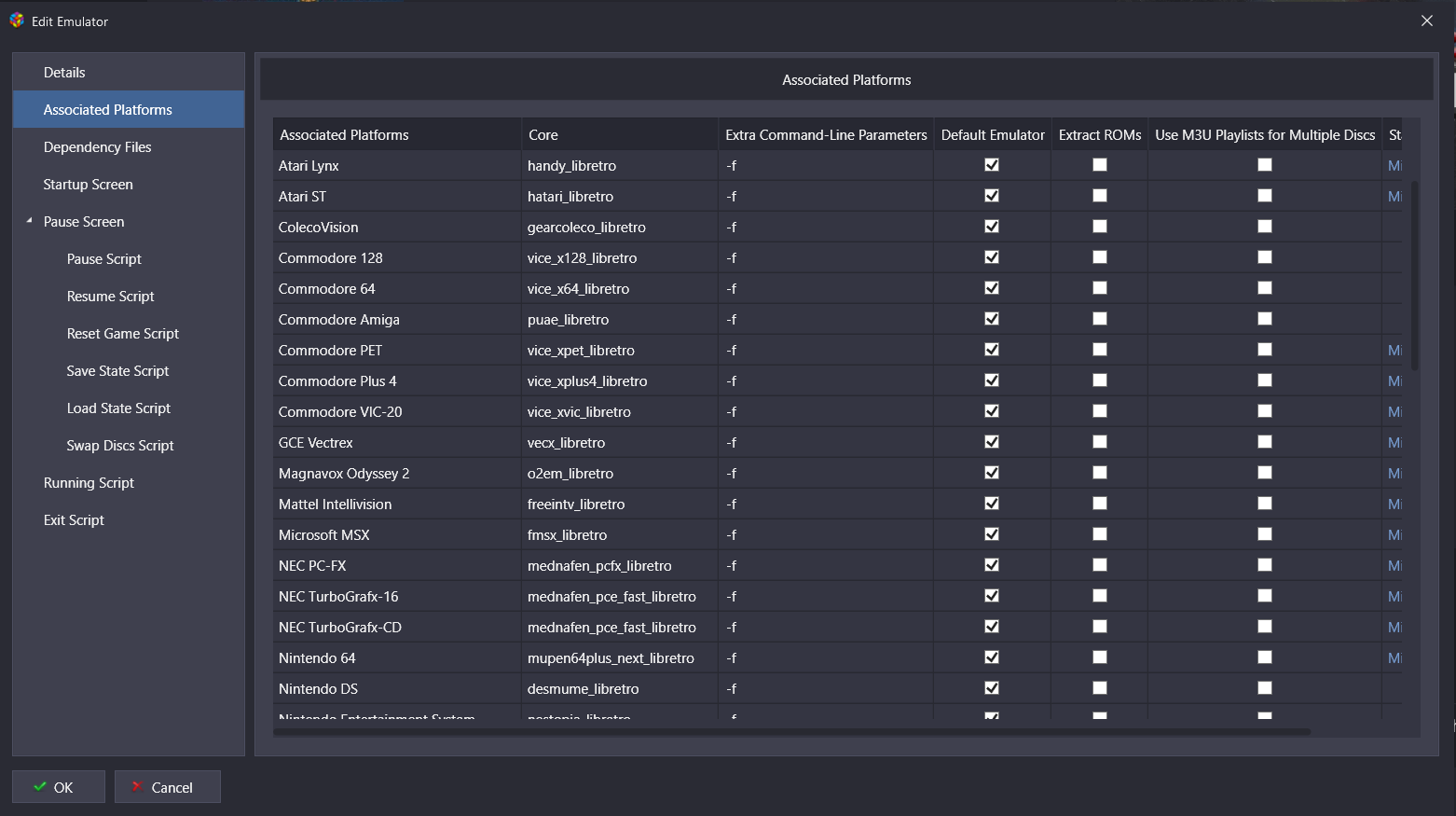Edit the puae_libretro core cell
1456x816 pixels.
[x=620, y=320]
